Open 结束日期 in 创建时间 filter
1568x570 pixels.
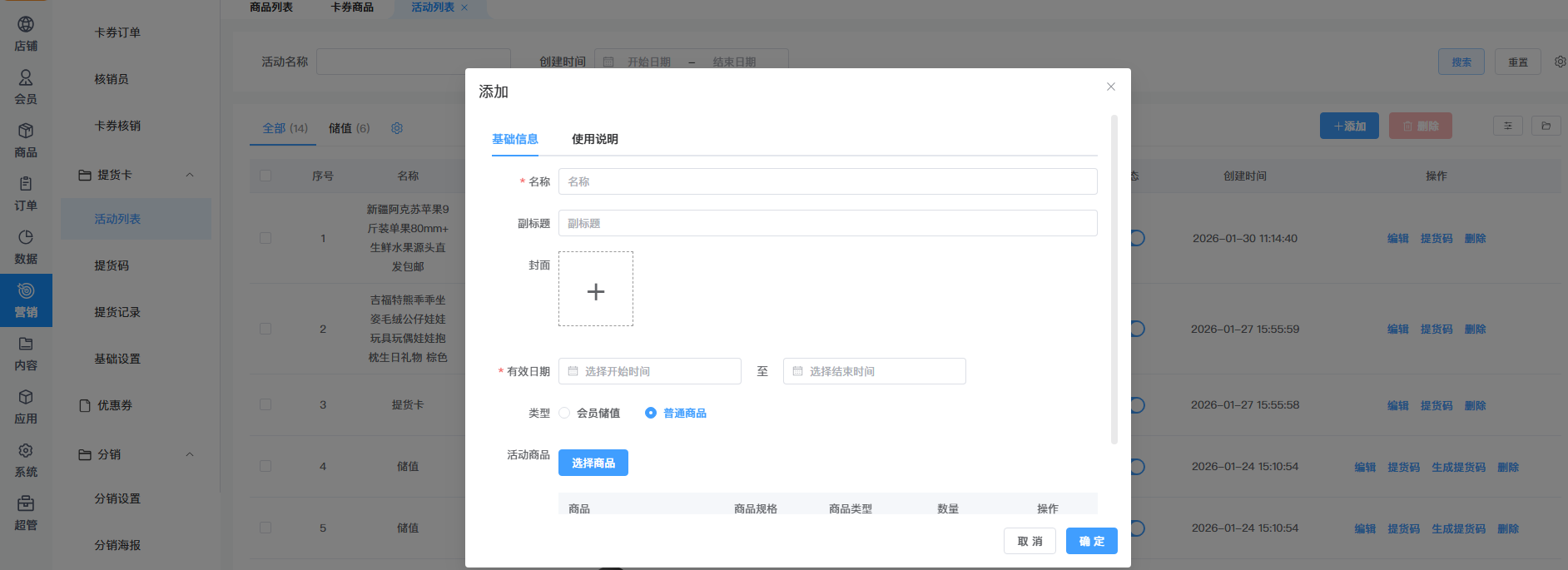click(x=734, y=62)
